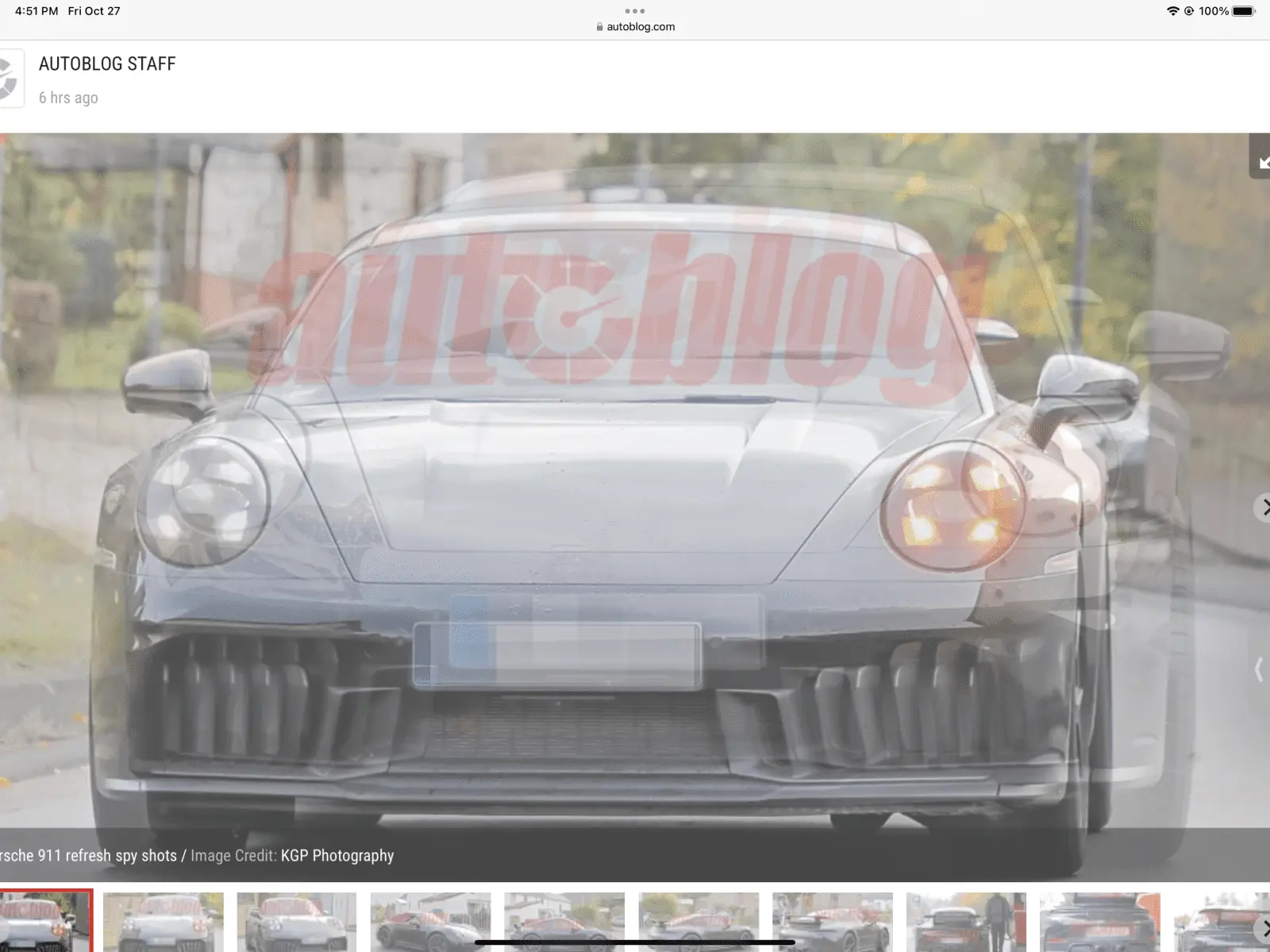The height and width of the screenshot is (952, 1270).
Task: Open the KGP Photography image credit
Action: tap(337, 855)
